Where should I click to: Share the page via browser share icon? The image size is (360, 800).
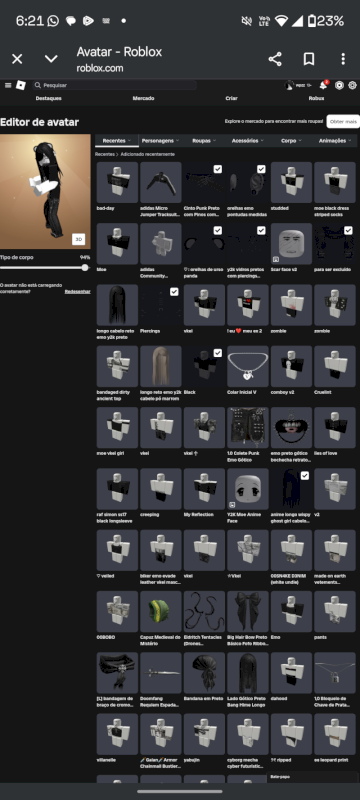(x=275, y=59)
